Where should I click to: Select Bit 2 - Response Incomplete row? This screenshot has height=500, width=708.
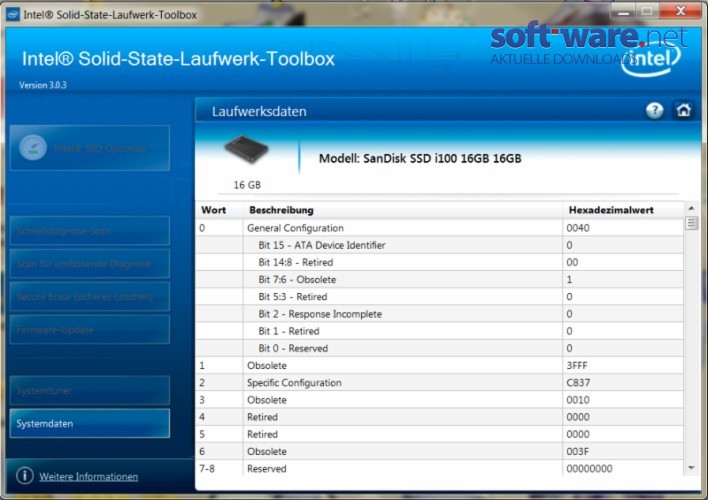pyautogui.click(x=440, y=313)
